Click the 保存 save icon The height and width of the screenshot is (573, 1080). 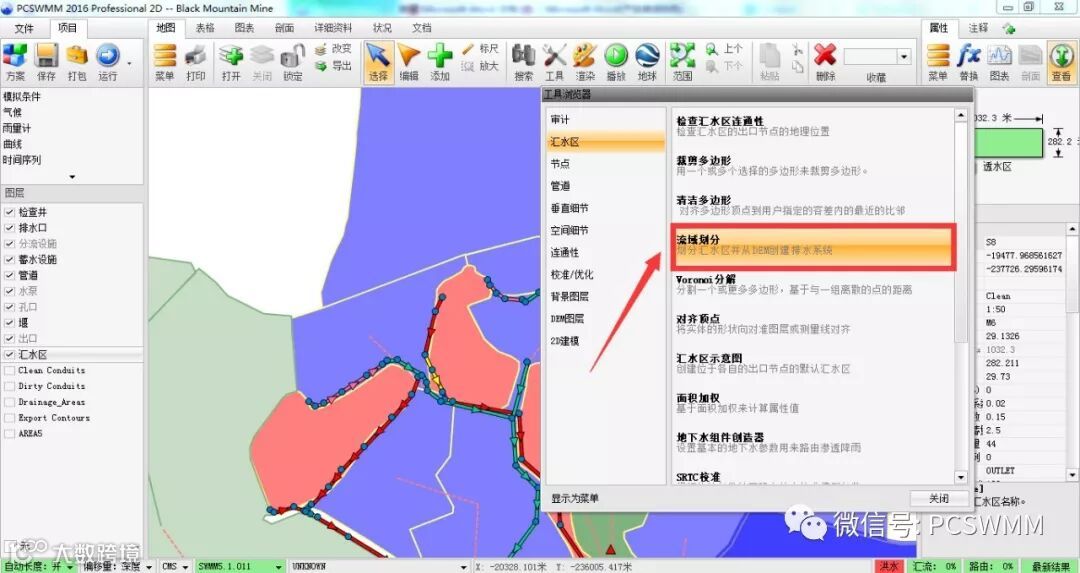pyautogui.click(x=46, y=62)
